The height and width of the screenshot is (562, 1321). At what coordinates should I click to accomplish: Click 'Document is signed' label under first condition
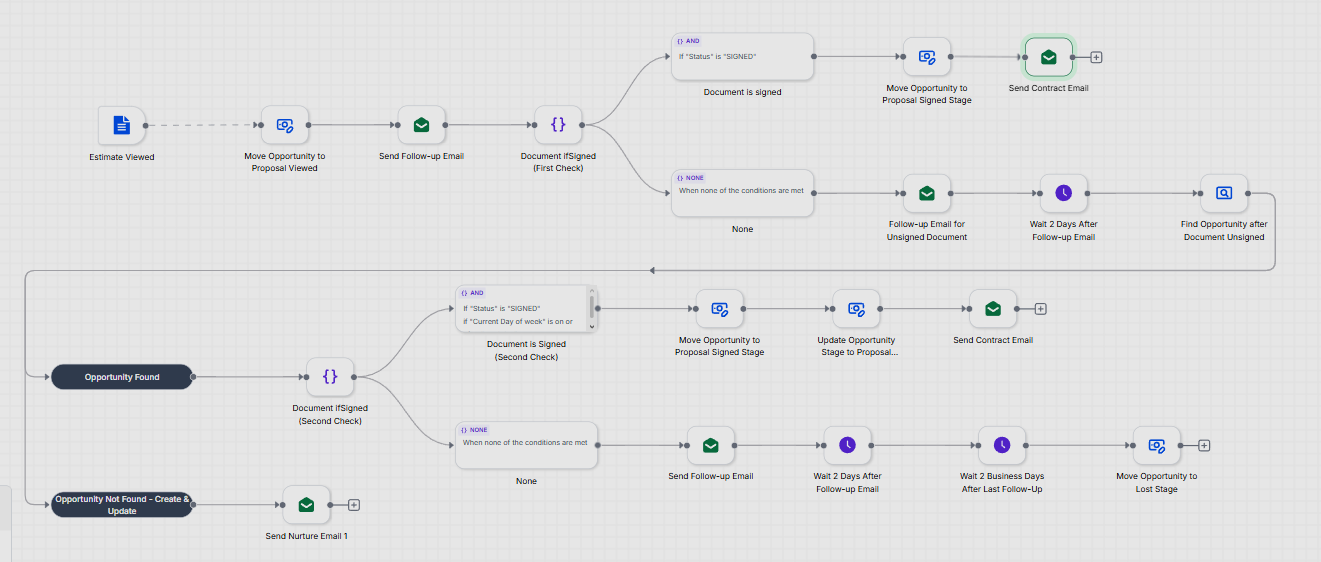(x=742, y=92)
